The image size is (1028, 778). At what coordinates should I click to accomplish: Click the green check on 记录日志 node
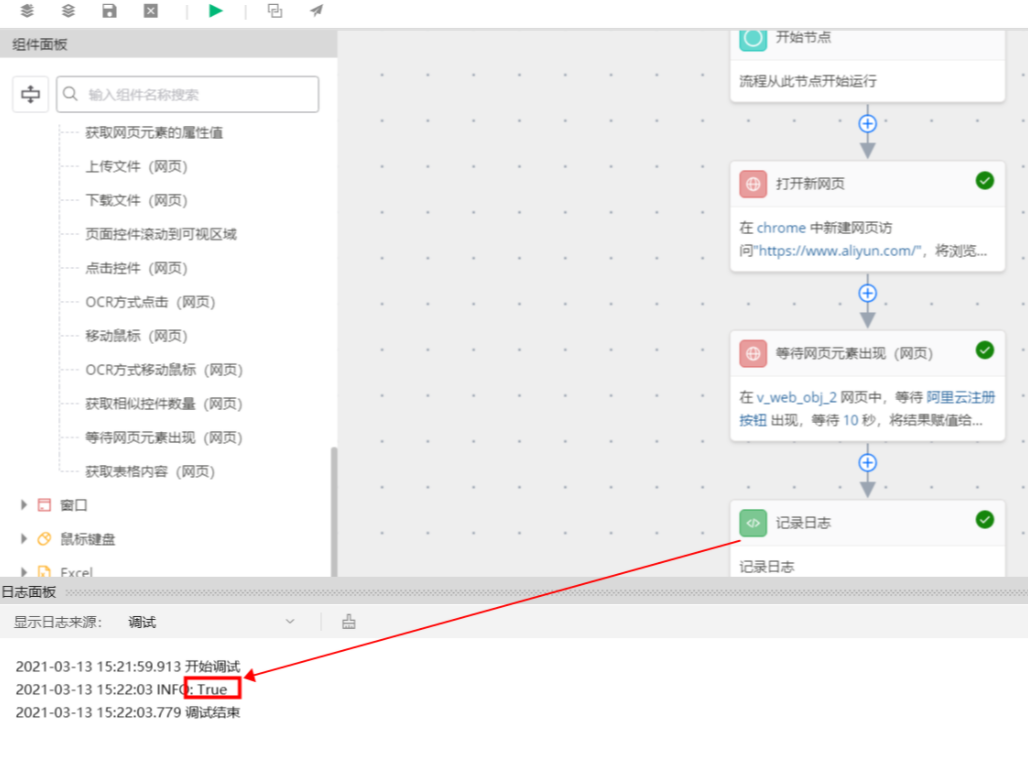click(x=984, y=520)
